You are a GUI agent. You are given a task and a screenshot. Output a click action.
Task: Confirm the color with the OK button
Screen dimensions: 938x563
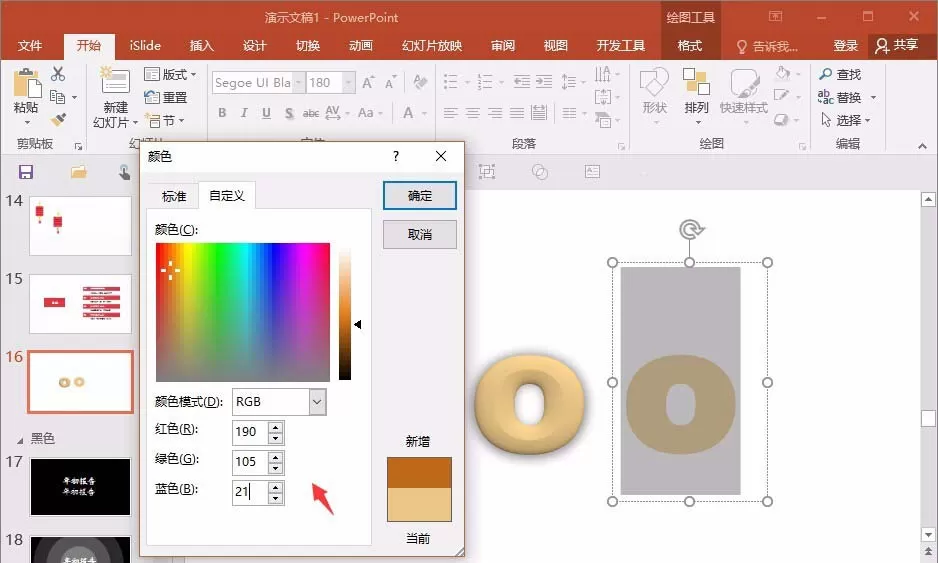419,196
